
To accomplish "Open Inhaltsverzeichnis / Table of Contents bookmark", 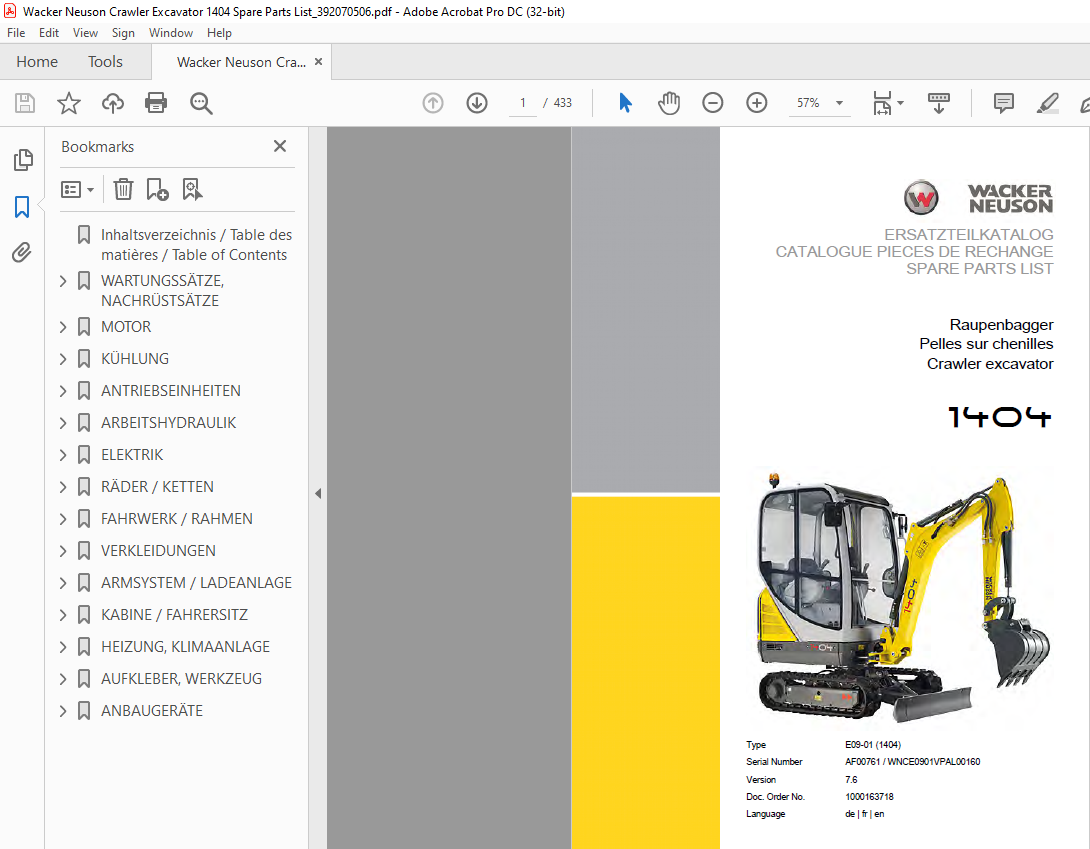I will (196, 245).
